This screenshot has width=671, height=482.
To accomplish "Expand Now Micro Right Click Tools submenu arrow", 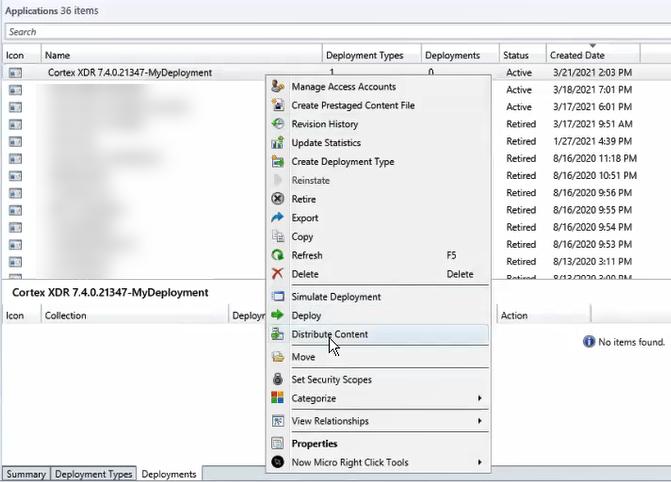I will click(480, 462).
